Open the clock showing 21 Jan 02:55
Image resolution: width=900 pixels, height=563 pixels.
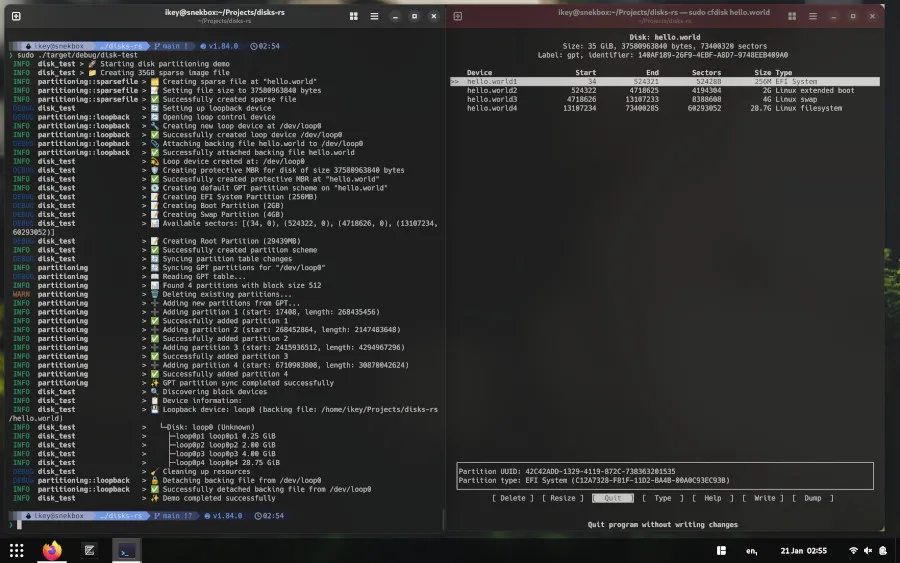point(805,550)
